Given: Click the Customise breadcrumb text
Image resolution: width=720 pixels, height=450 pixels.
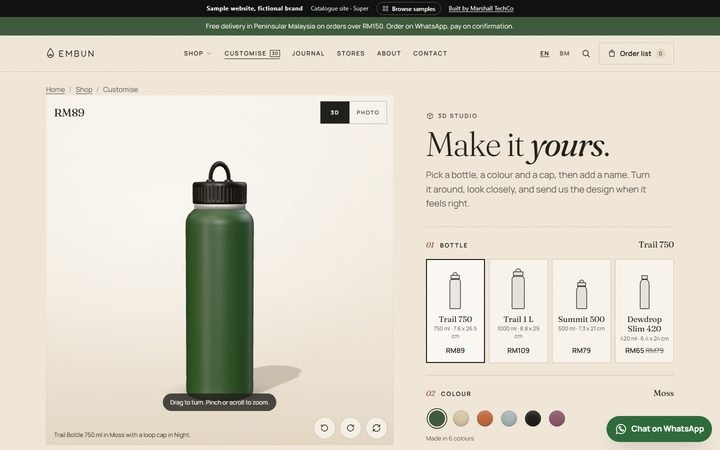Looking at the screenshot, I should (x=120, y=90).
